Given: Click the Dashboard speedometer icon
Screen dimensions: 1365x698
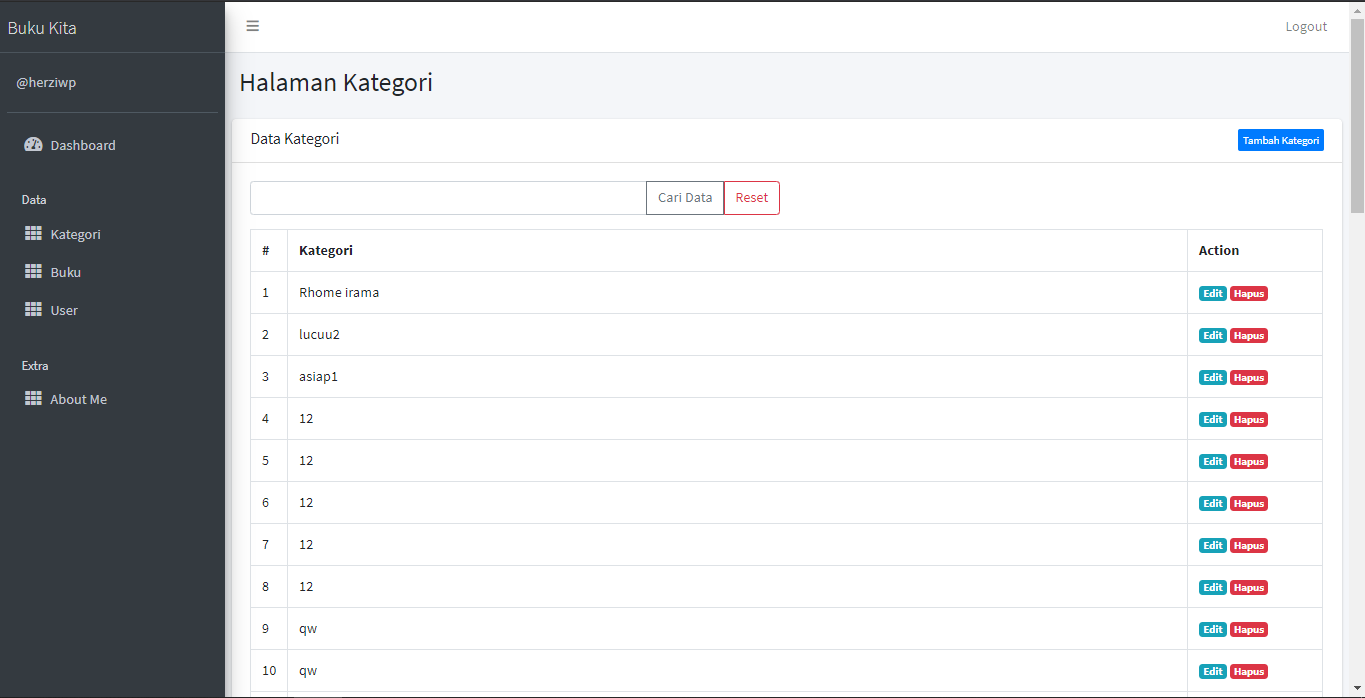Looking at the screenshot, I should click(x=33, y=145).
